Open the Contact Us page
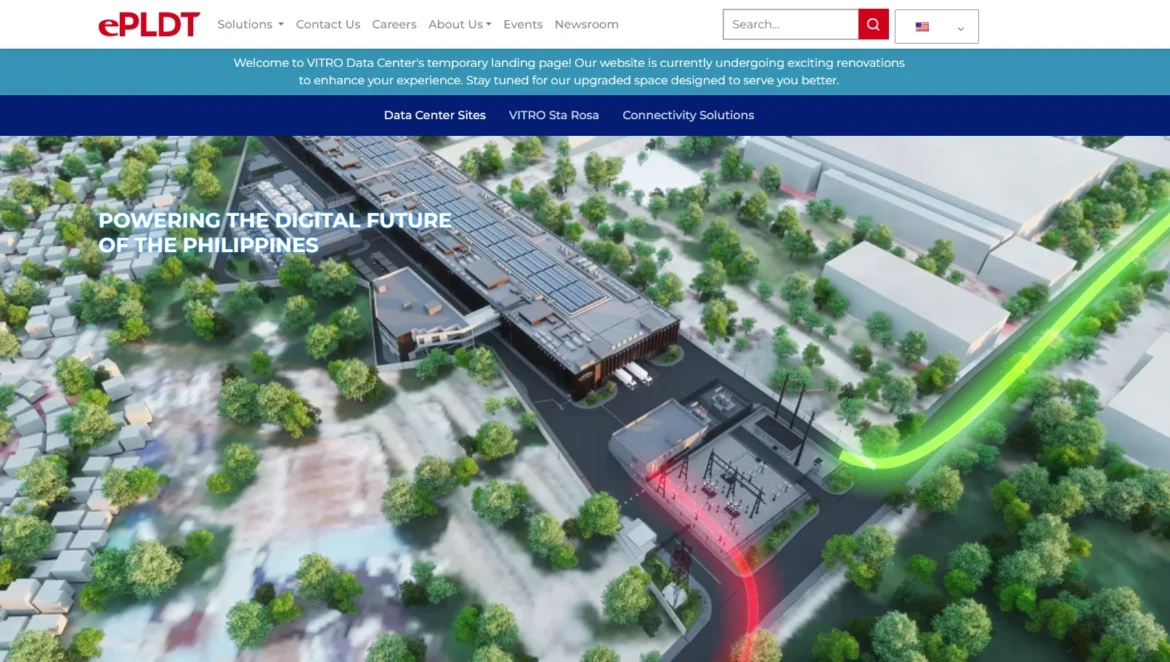The width and height of the screenshot is (1170, 662). pyautogui.click(x=328, y=24)
